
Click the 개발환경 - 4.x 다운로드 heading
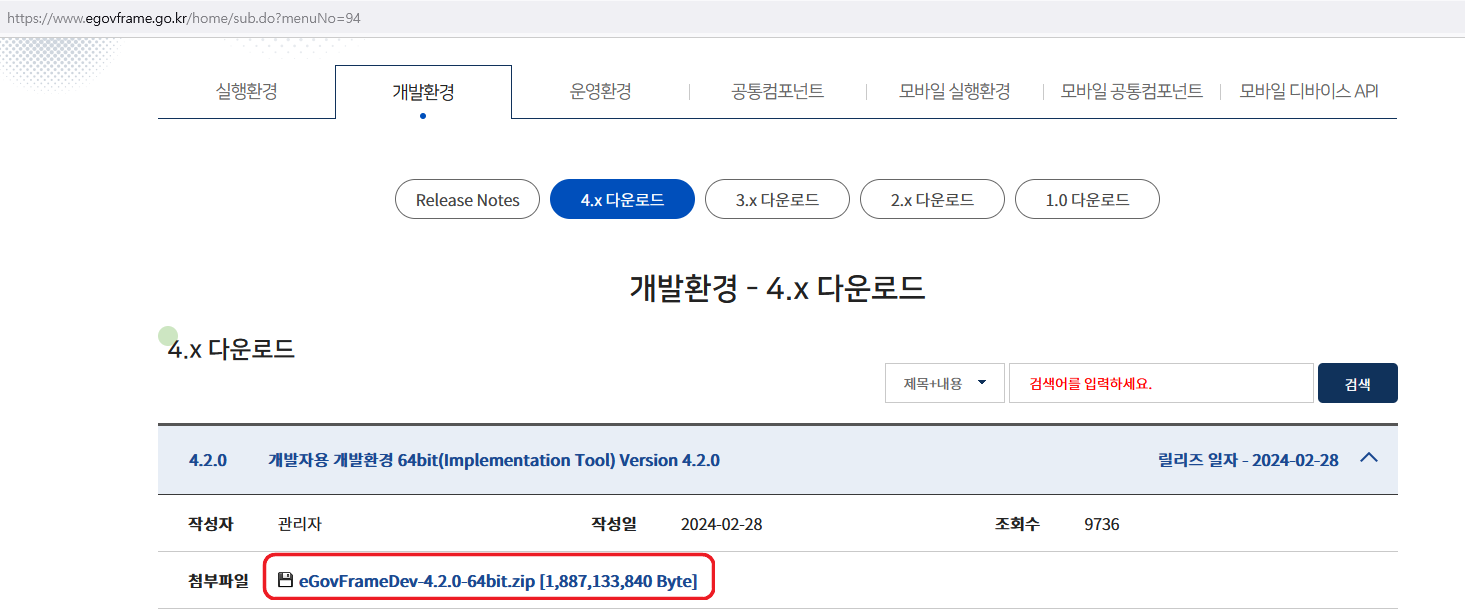(x=777, y=288)
